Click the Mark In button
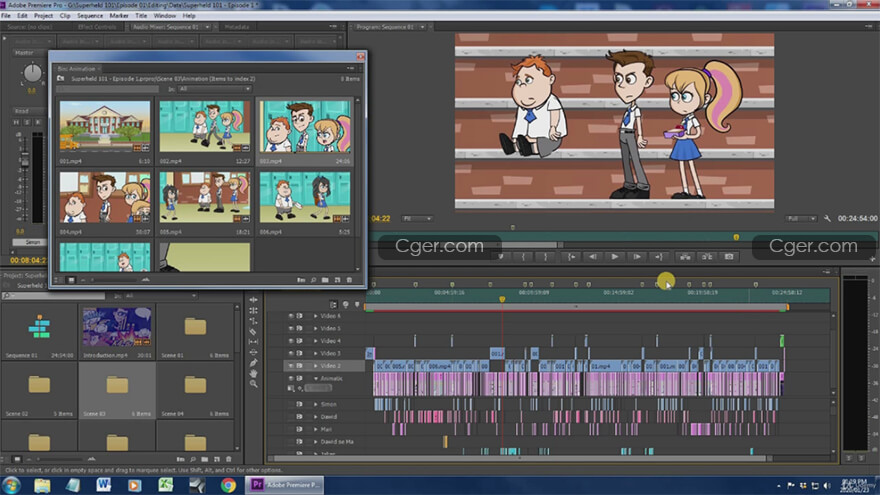Viewport: 880px width, 495px height. (x=524, y=256)
